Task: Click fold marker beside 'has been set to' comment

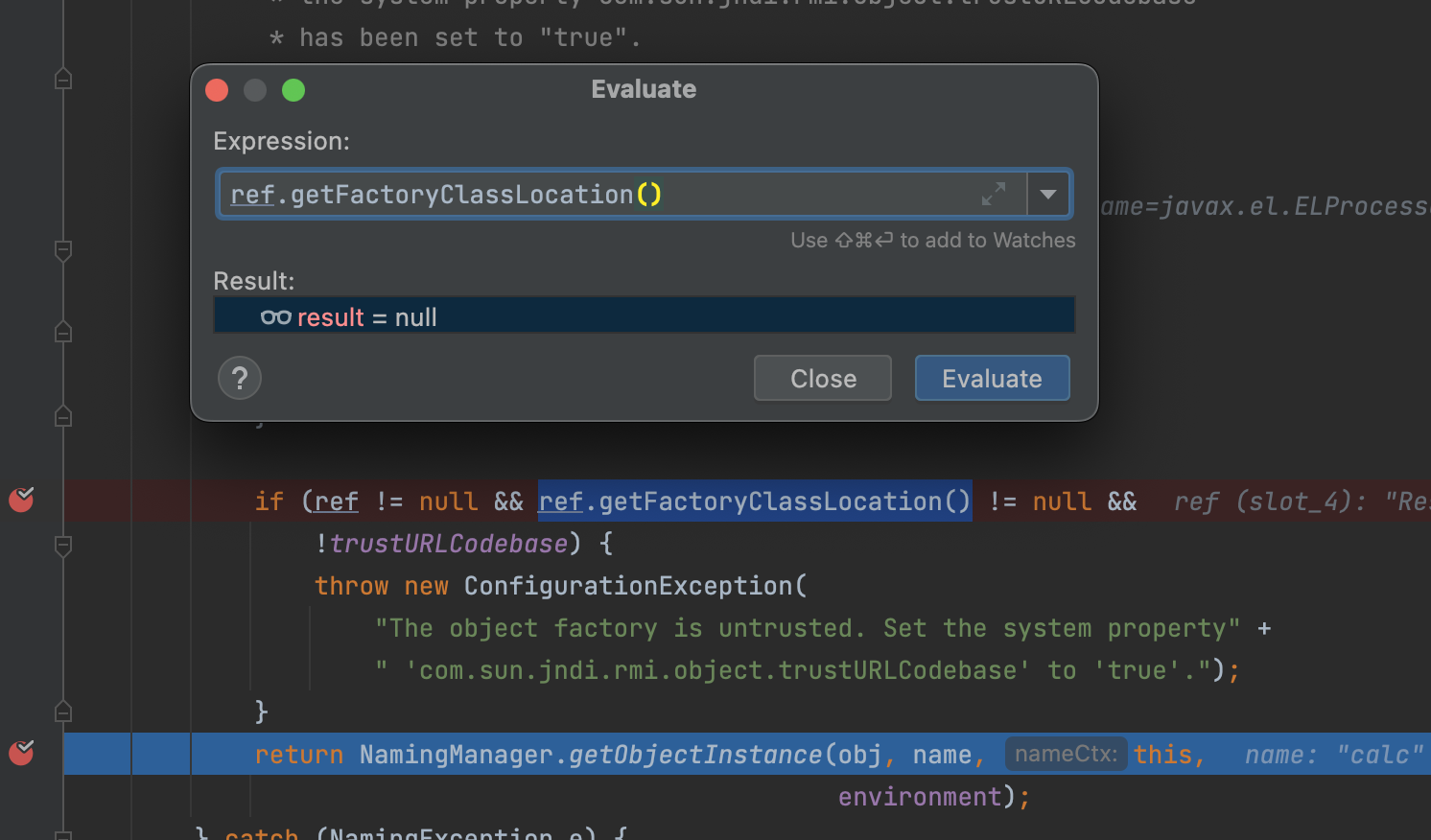Action: (x=63, y=79)
